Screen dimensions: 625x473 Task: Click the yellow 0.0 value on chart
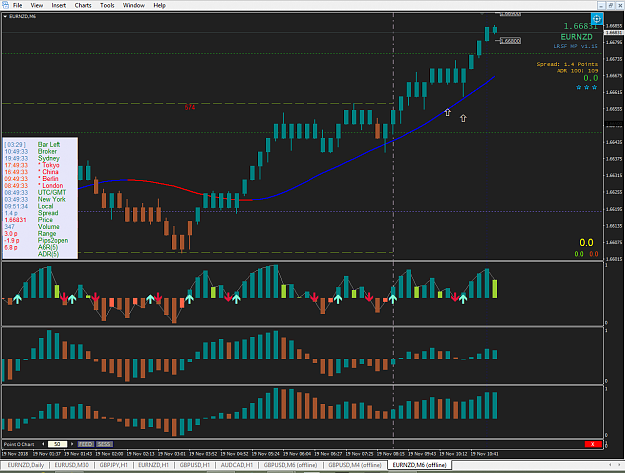pos(586,243)
